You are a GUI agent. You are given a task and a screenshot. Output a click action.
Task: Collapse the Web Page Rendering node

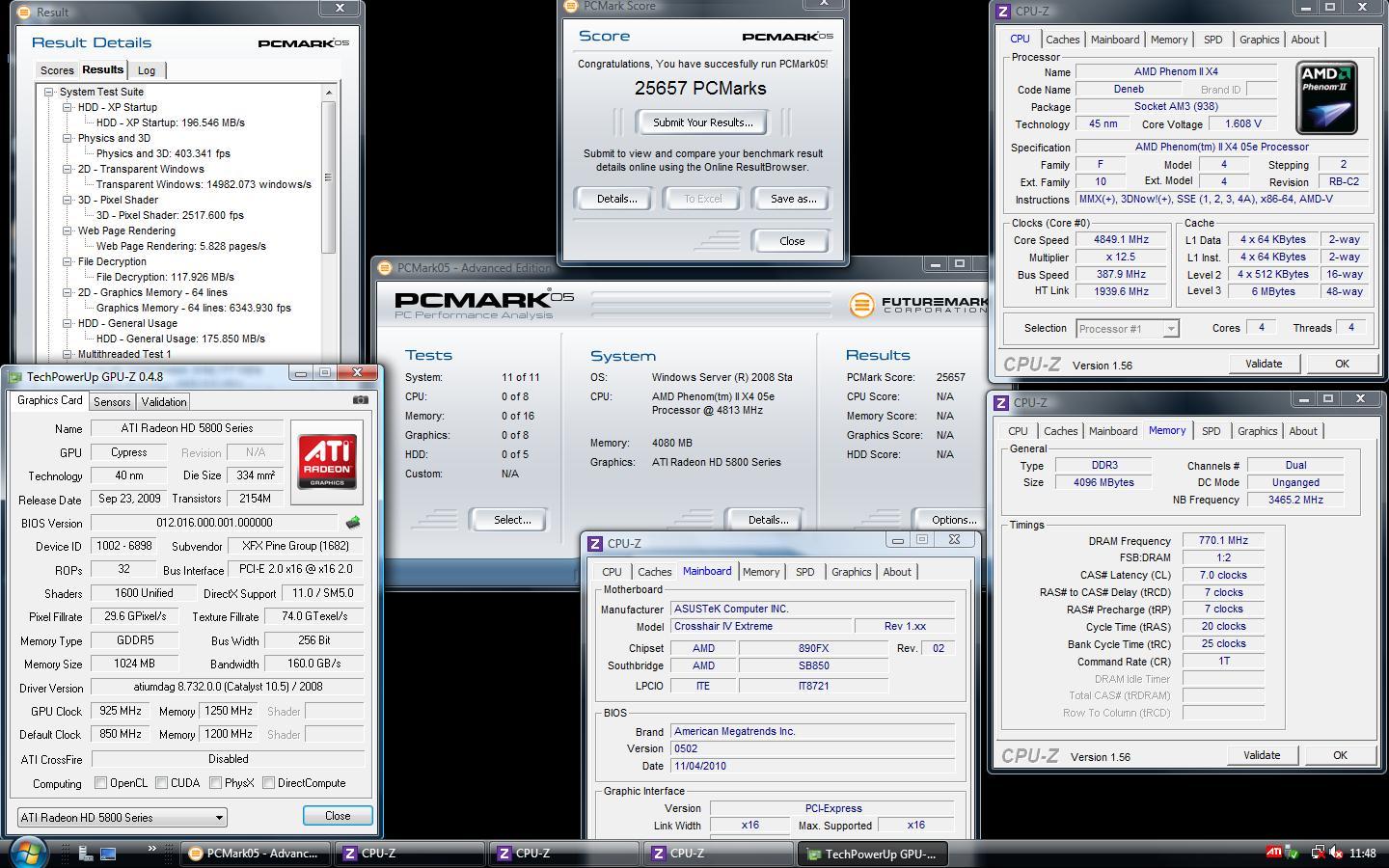click(x=68, y=231)
